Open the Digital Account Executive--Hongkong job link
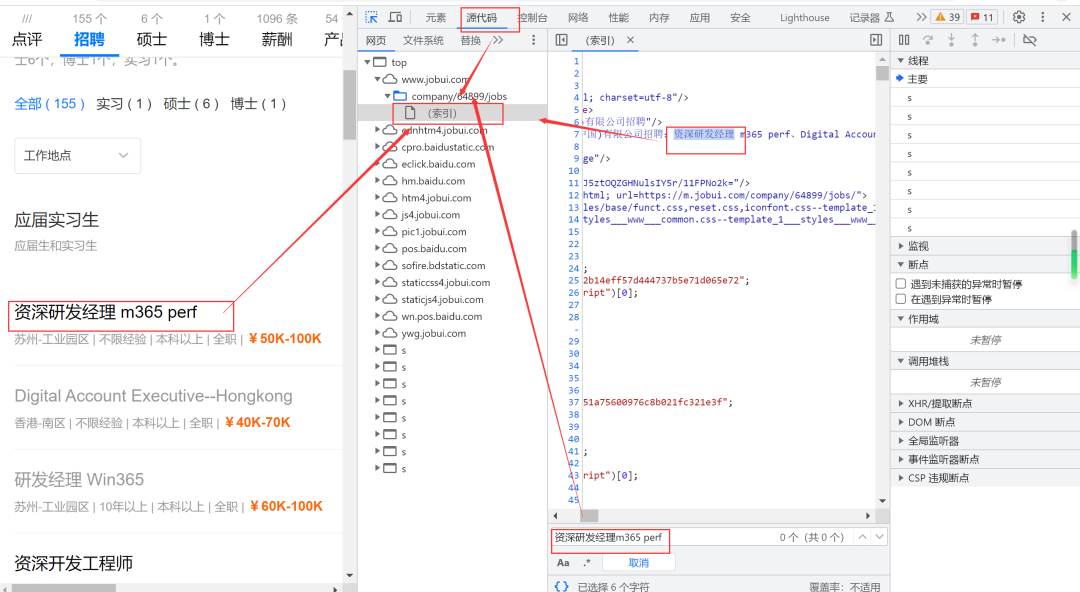The height and width of the screenshot is (592, 1080). point(153,396)
